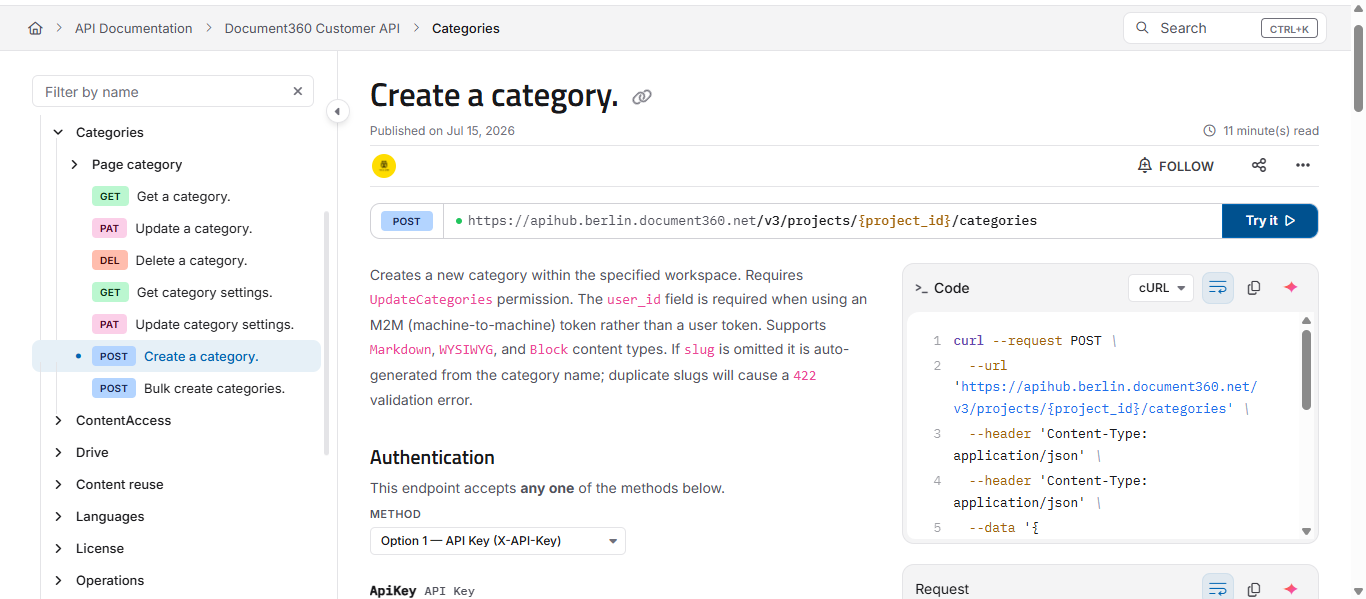The width and height of the screenshot is (1366, 599).
Task: Click the CTRL+K shortcut badge
Action: coord(1289,29)
